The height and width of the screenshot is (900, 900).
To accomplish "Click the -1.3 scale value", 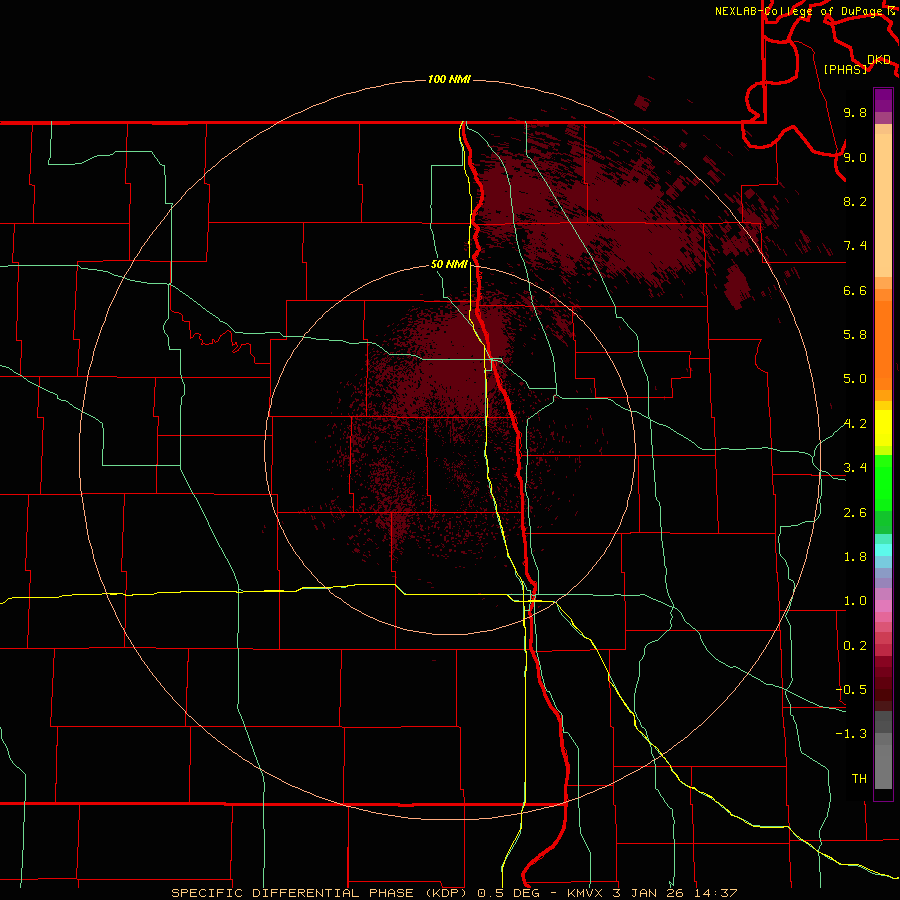I will coord(851,734).
